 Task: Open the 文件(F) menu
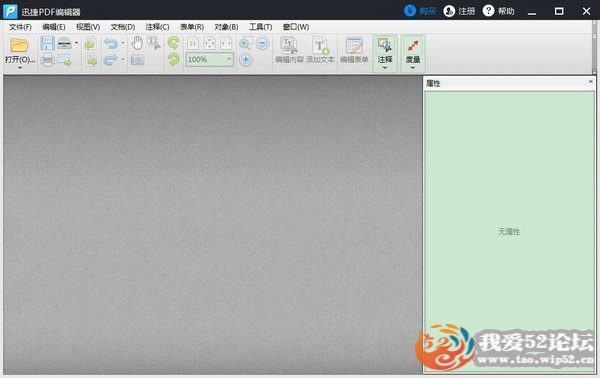pos(20,27)
